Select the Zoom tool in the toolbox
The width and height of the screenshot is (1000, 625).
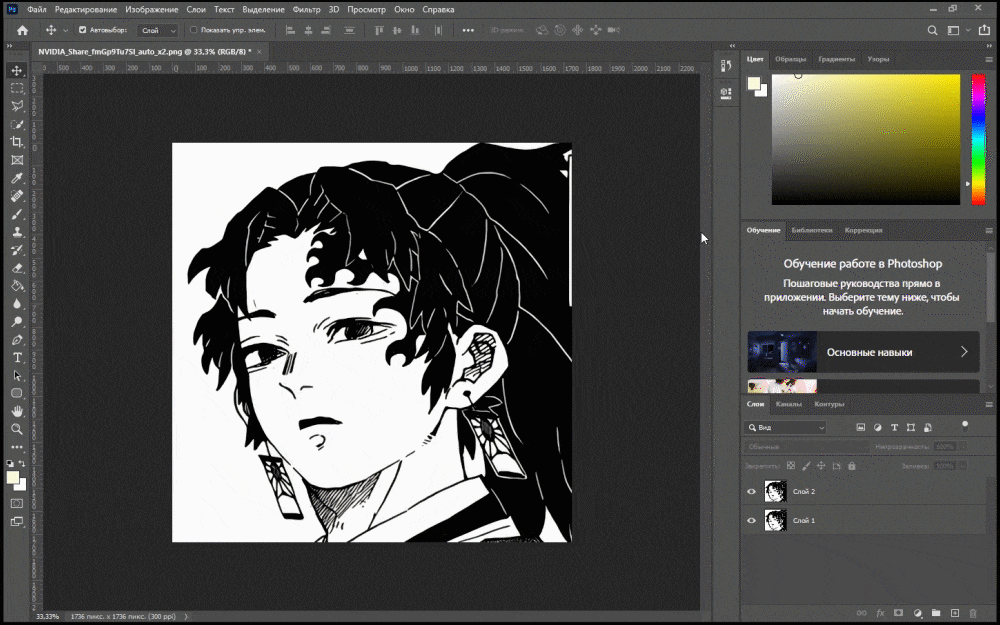17,429
